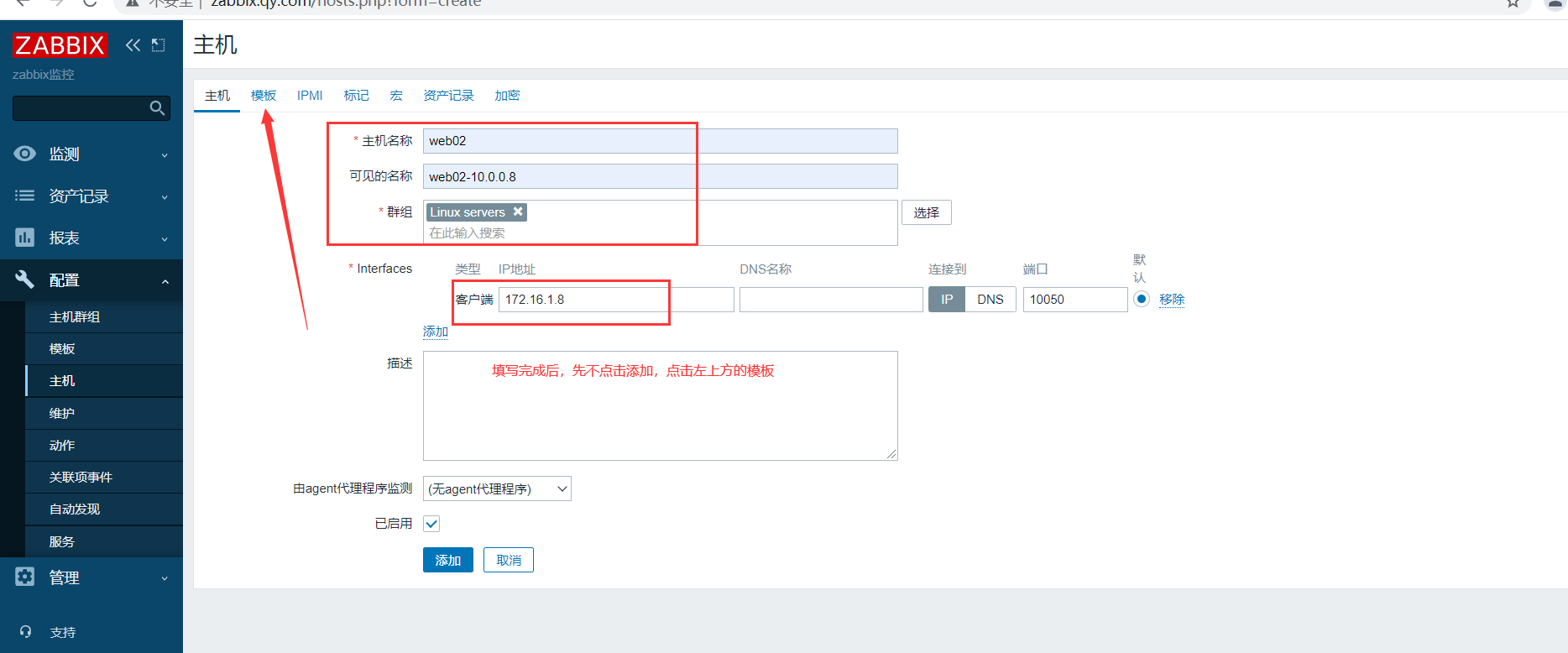Collapse the 配置 menu
The height and width of the screenshot is (653, 1568).
coord(165,281)
